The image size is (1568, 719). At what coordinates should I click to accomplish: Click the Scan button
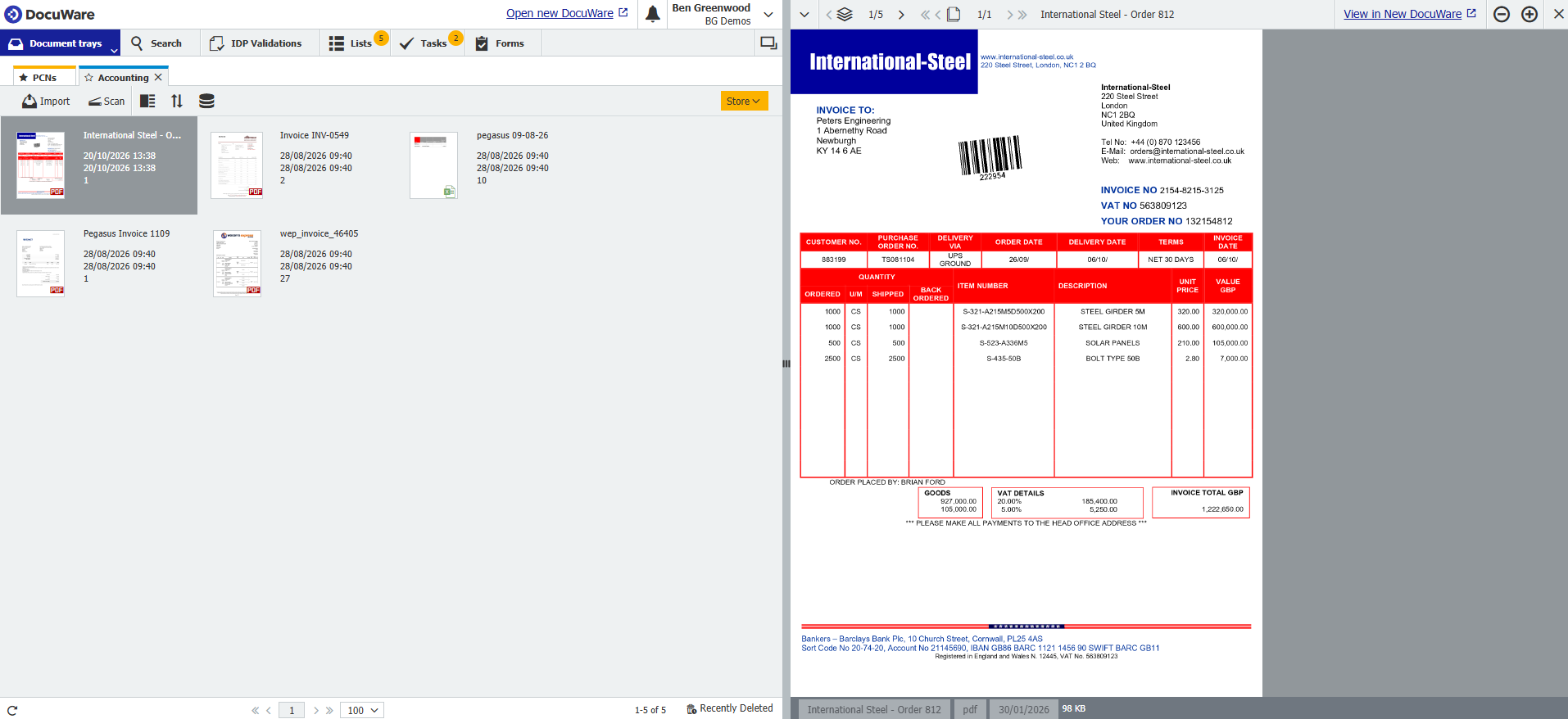pyautogui.click(x=106, y=102)
